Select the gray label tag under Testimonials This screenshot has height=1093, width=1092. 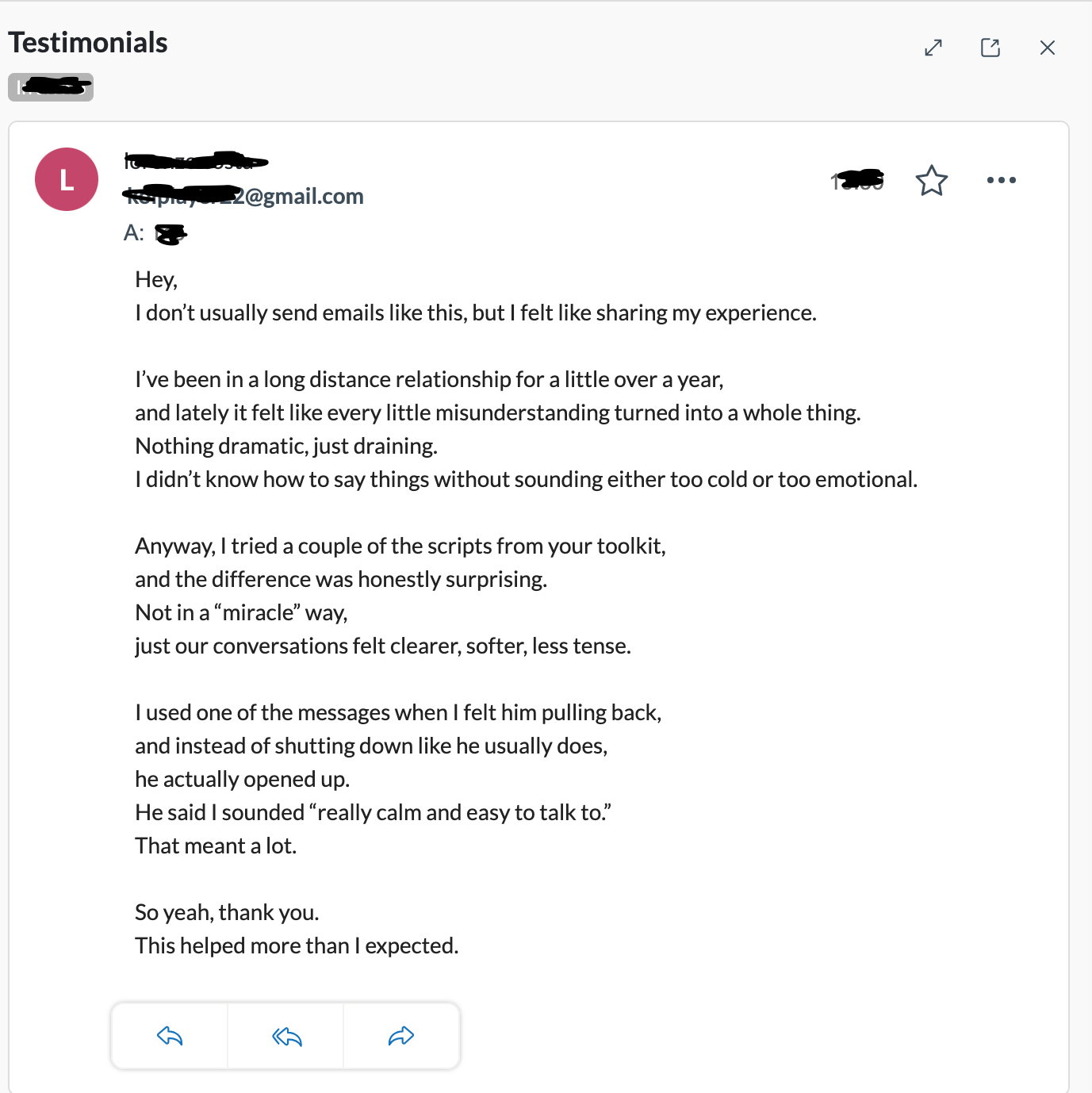(x=51, y=87)
